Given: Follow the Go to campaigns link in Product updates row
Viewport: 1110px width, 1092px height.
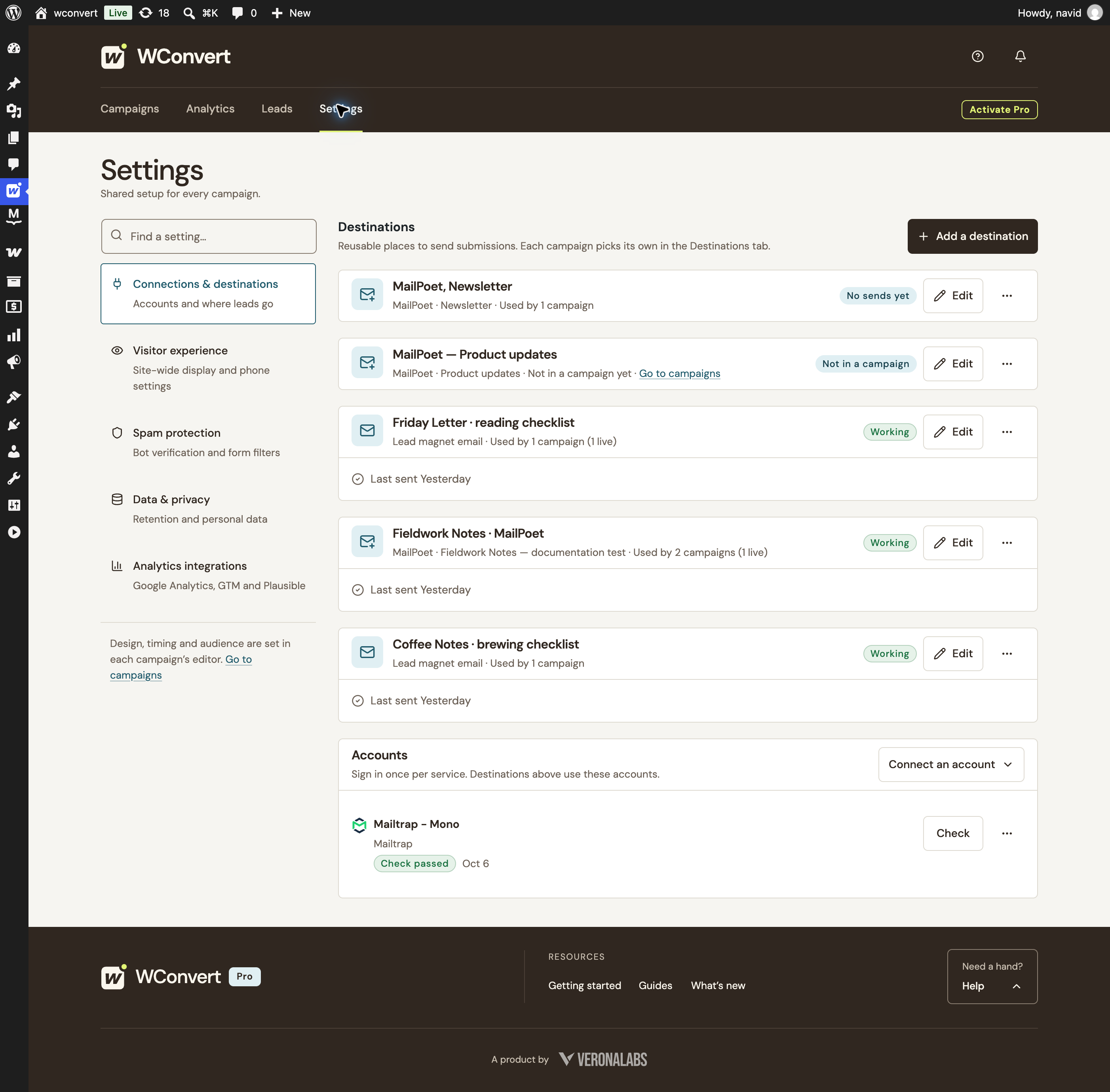Looking at the screenshot, I should coord(679,373).
